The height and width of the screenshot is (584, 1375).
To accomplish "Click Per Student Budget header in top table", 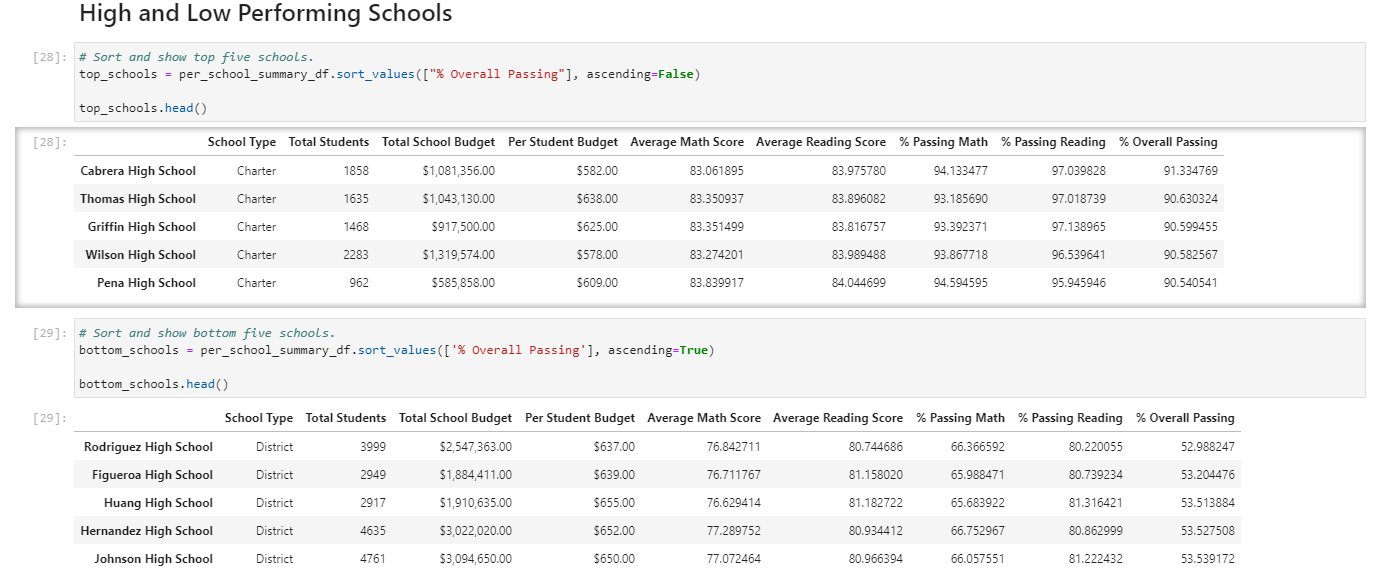I will 563,142.
